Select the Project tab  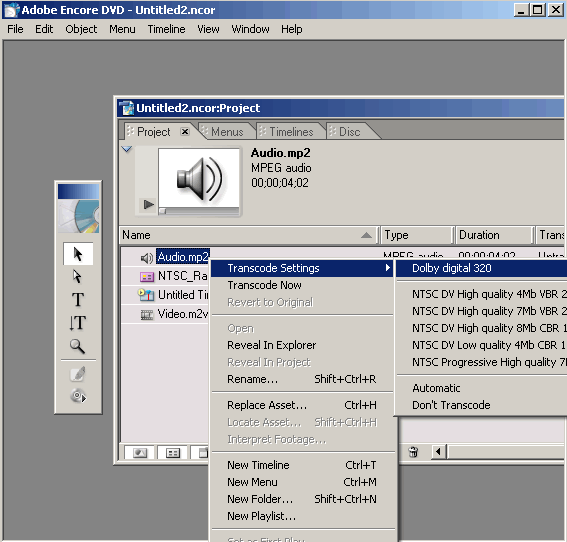[153, 132]
